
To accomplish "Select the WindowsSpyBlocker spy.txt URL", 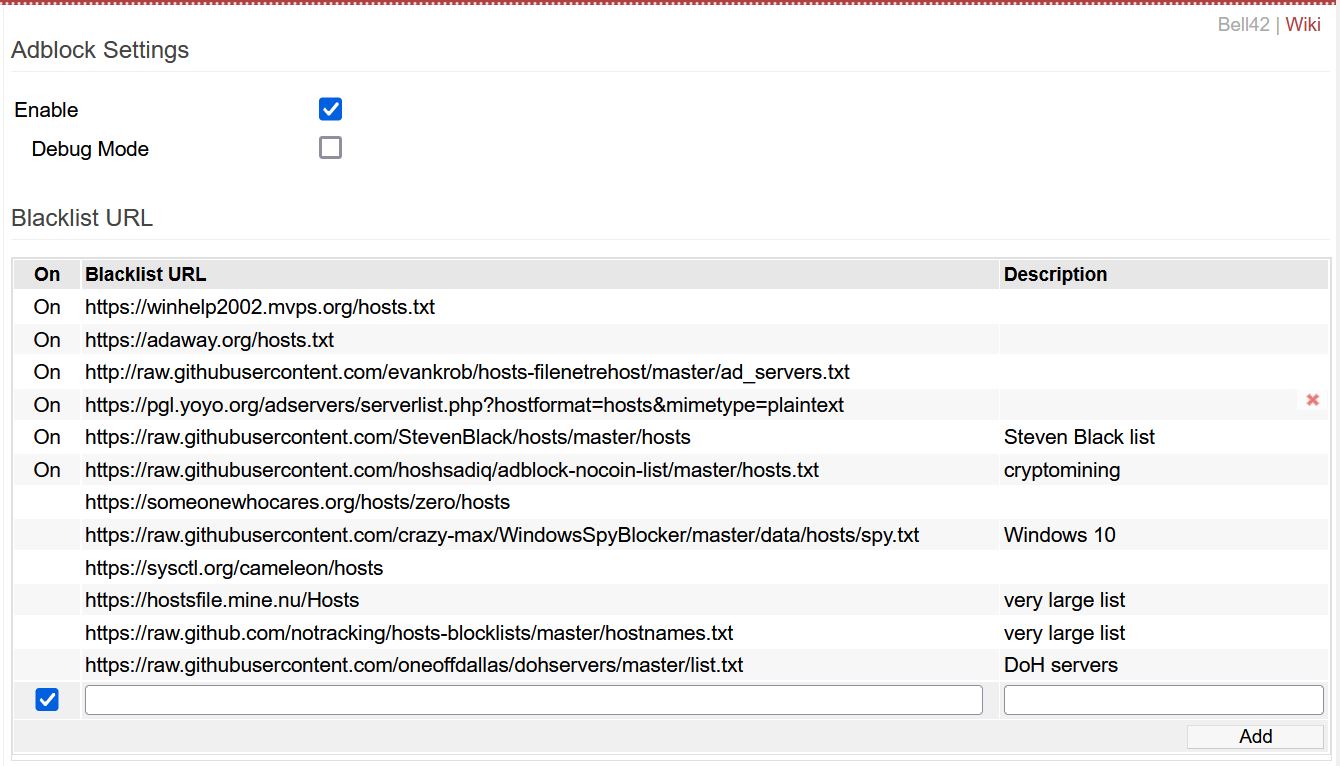I will pyautogui.click(x=502, y=535).
